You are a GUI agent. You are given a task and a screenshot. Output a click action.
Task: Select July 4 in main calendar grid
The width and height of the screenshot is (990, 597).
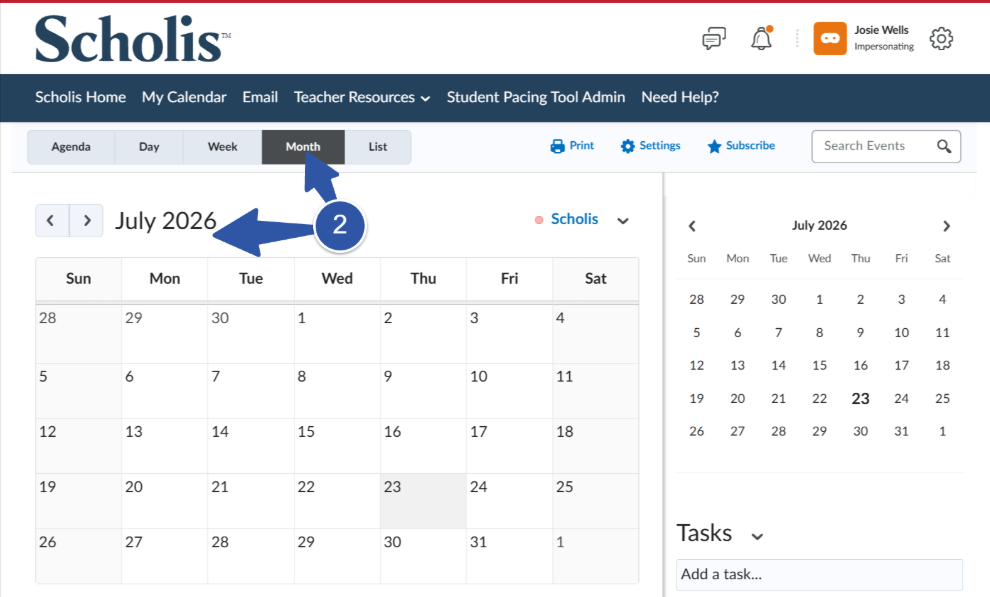pyautogui.click(x=595, y=334)
